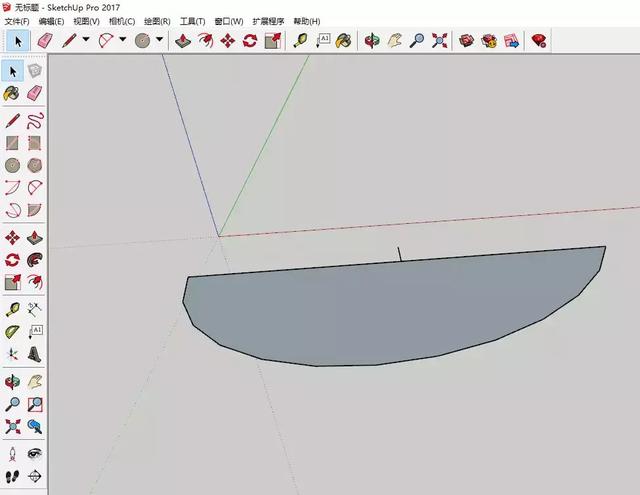Click Tape Measure in the top toolbar

pyautogui.click(x=301, y=40)
